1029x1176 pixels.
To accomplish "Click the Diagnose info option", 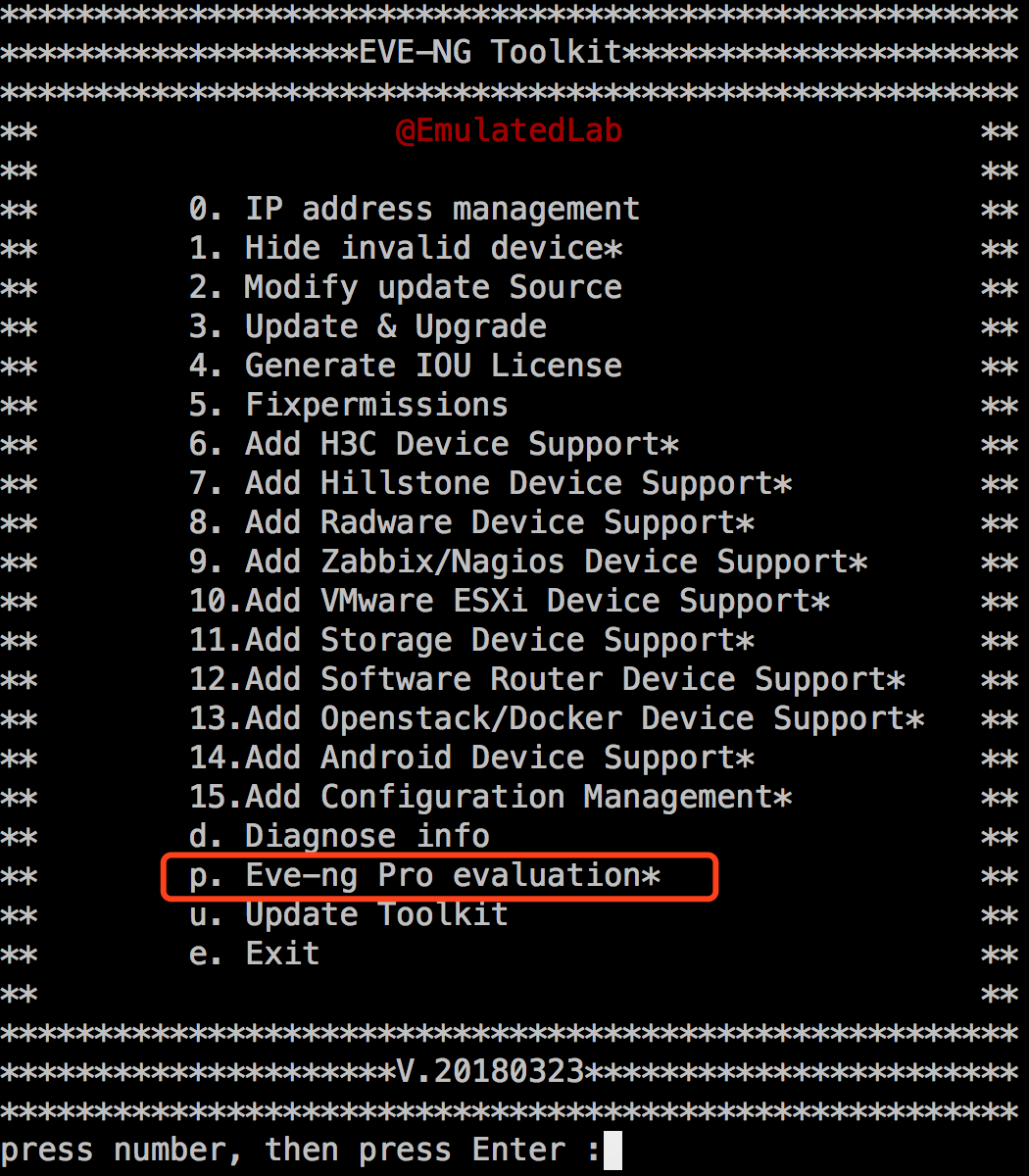I will point(339,836).
